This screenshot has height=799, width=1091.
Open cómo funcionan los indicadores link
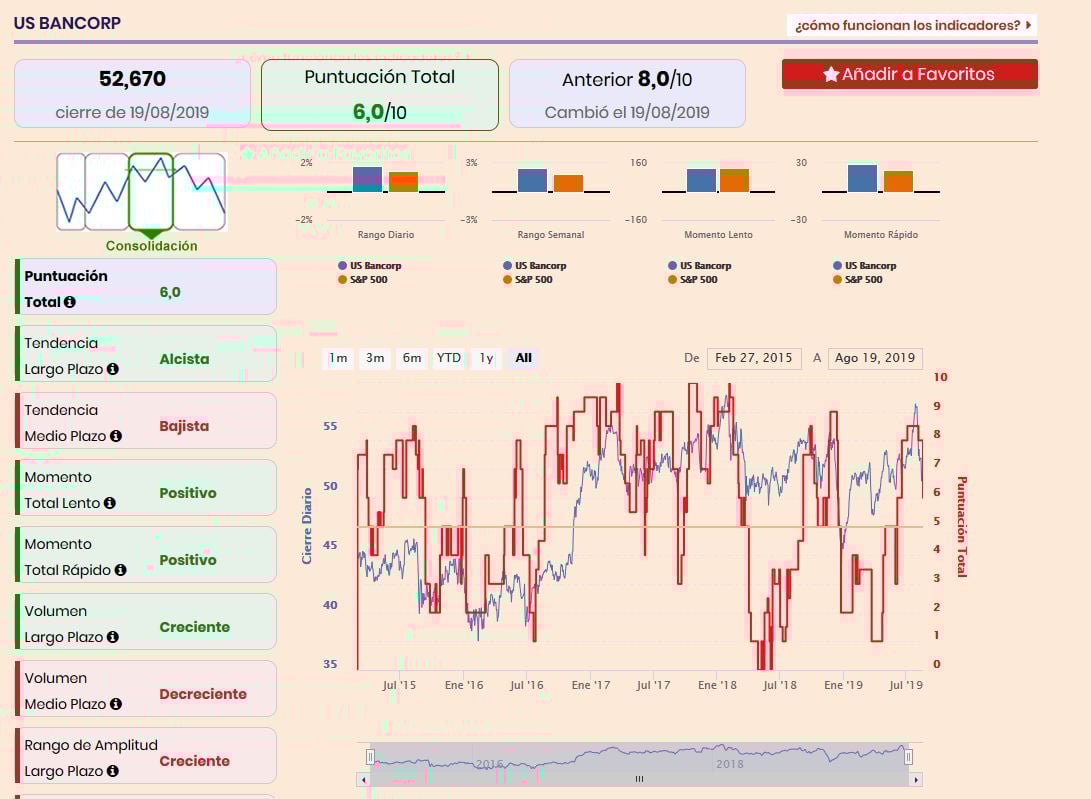tap(912, 25)
